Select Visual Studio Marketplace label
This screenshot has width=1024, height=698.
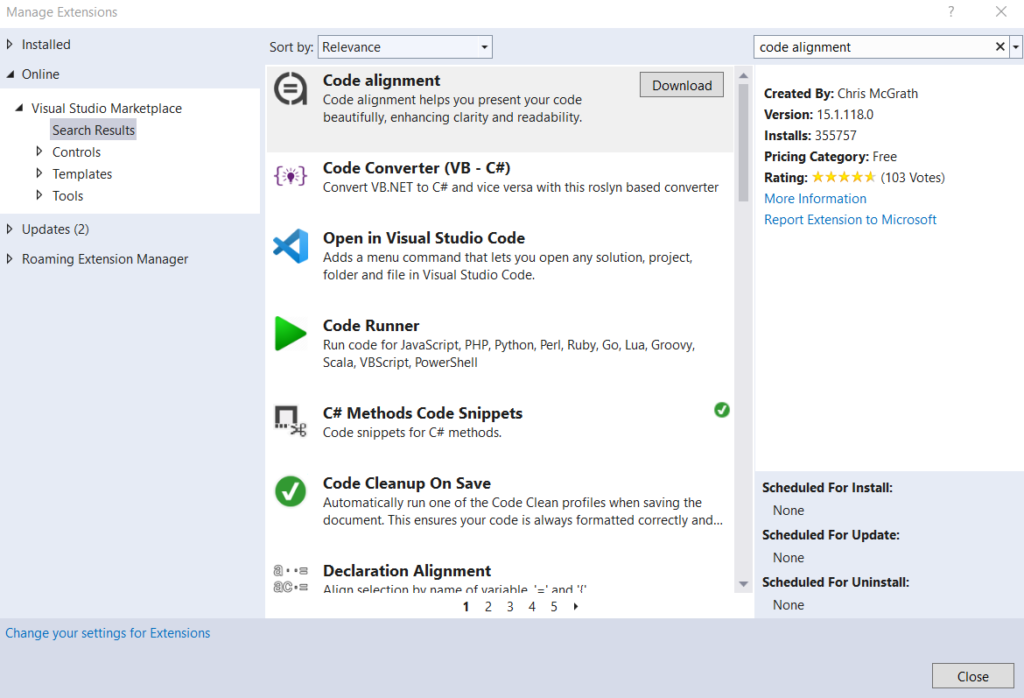coord(106,108)
